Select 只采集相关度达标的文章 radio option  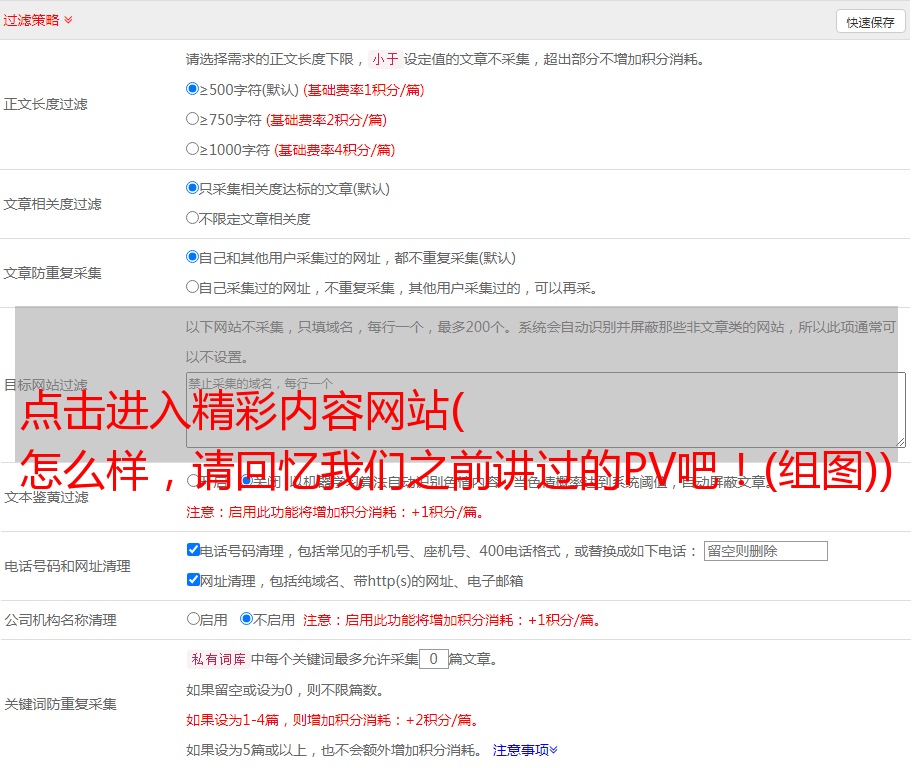pyautogui.click(x=193, y=188)
